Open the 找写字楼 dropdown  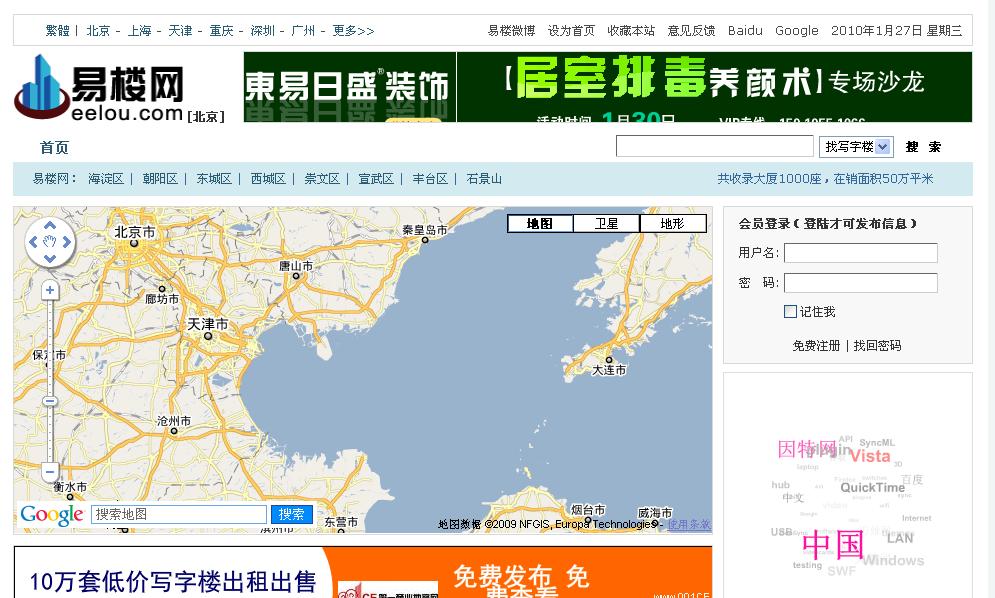pos(857,147)
